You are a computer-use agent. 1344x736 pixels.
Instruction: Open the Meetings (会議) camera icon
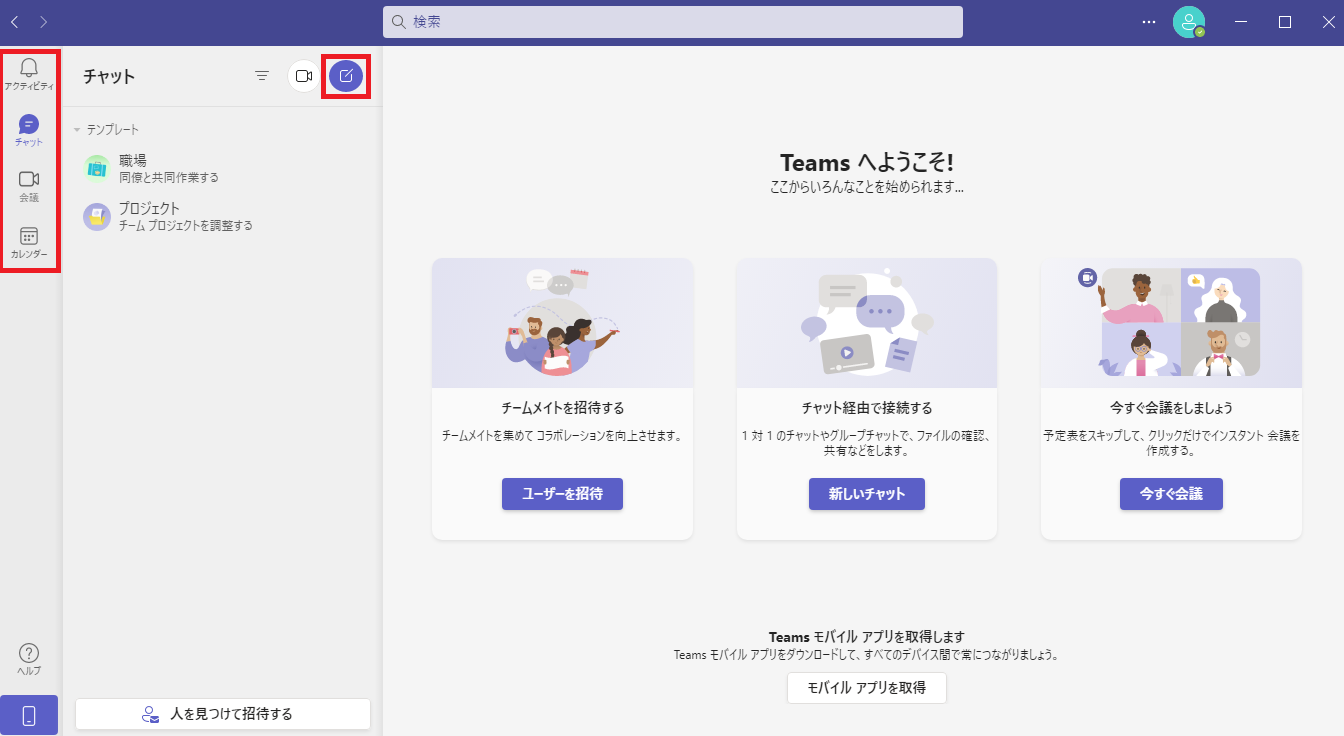(29, 184)
